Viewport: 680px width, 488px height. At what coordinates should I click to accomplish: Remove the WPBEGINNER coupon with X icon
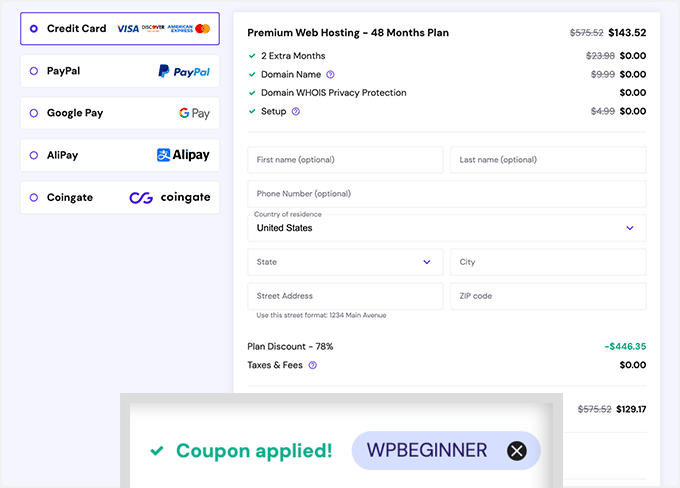pyautogui.click(x=516, y=451)
